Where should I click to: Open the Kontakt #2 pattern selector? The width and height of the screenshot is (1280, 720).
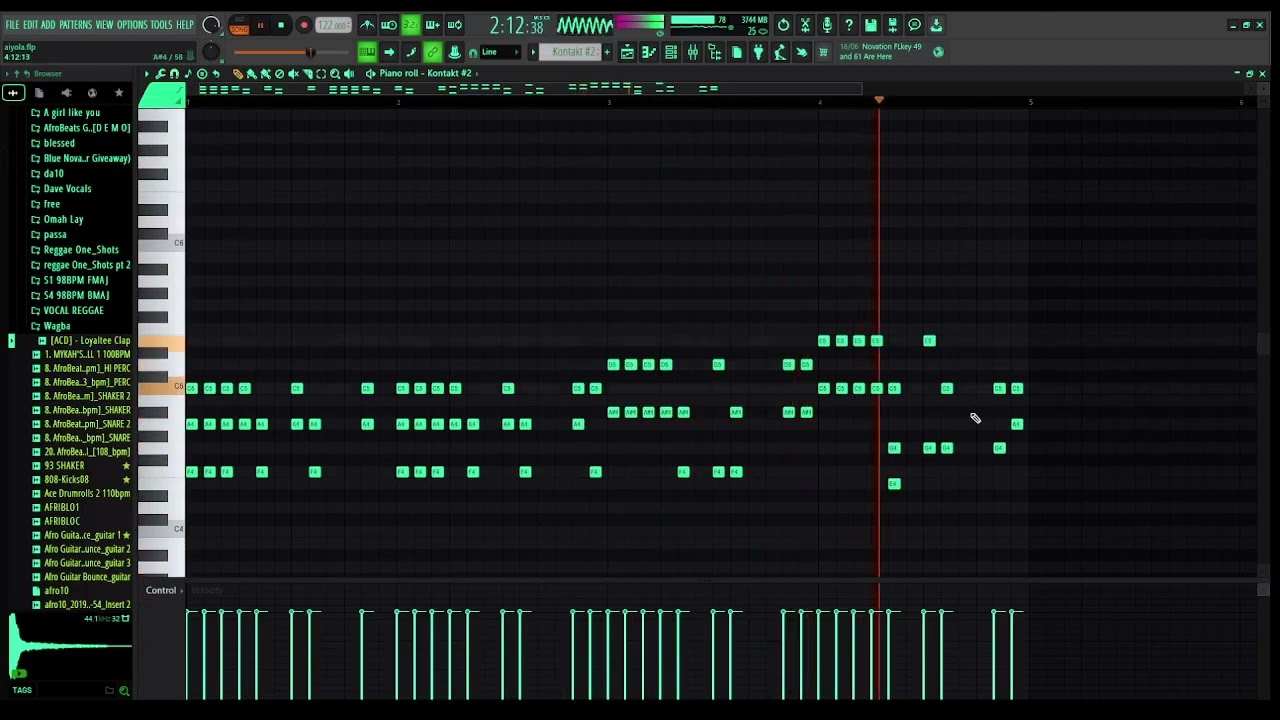pyautogui.click(x=570, y=52)
